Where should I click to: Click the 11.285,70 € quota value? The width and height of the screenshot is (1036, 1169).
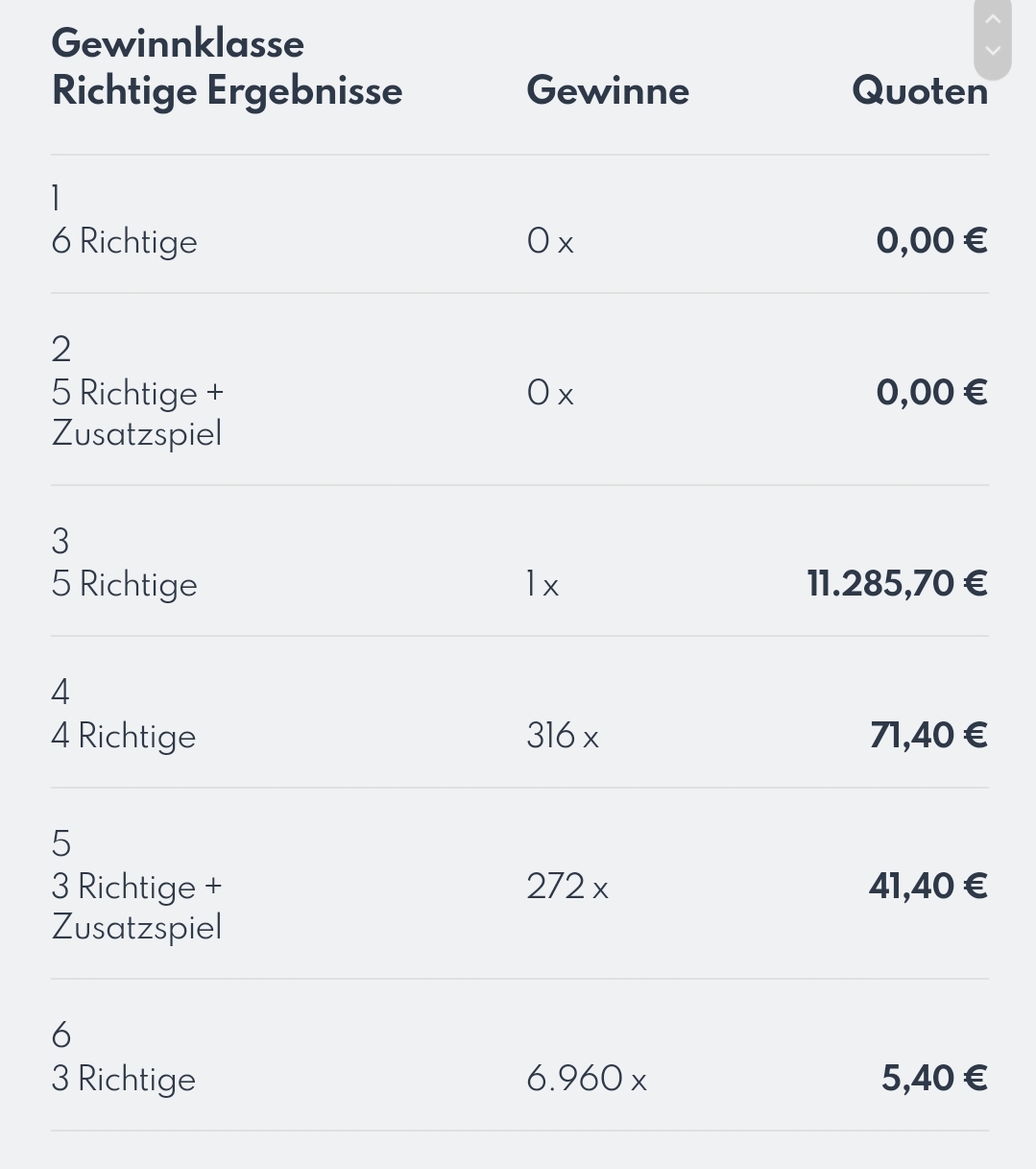point(897,584)
